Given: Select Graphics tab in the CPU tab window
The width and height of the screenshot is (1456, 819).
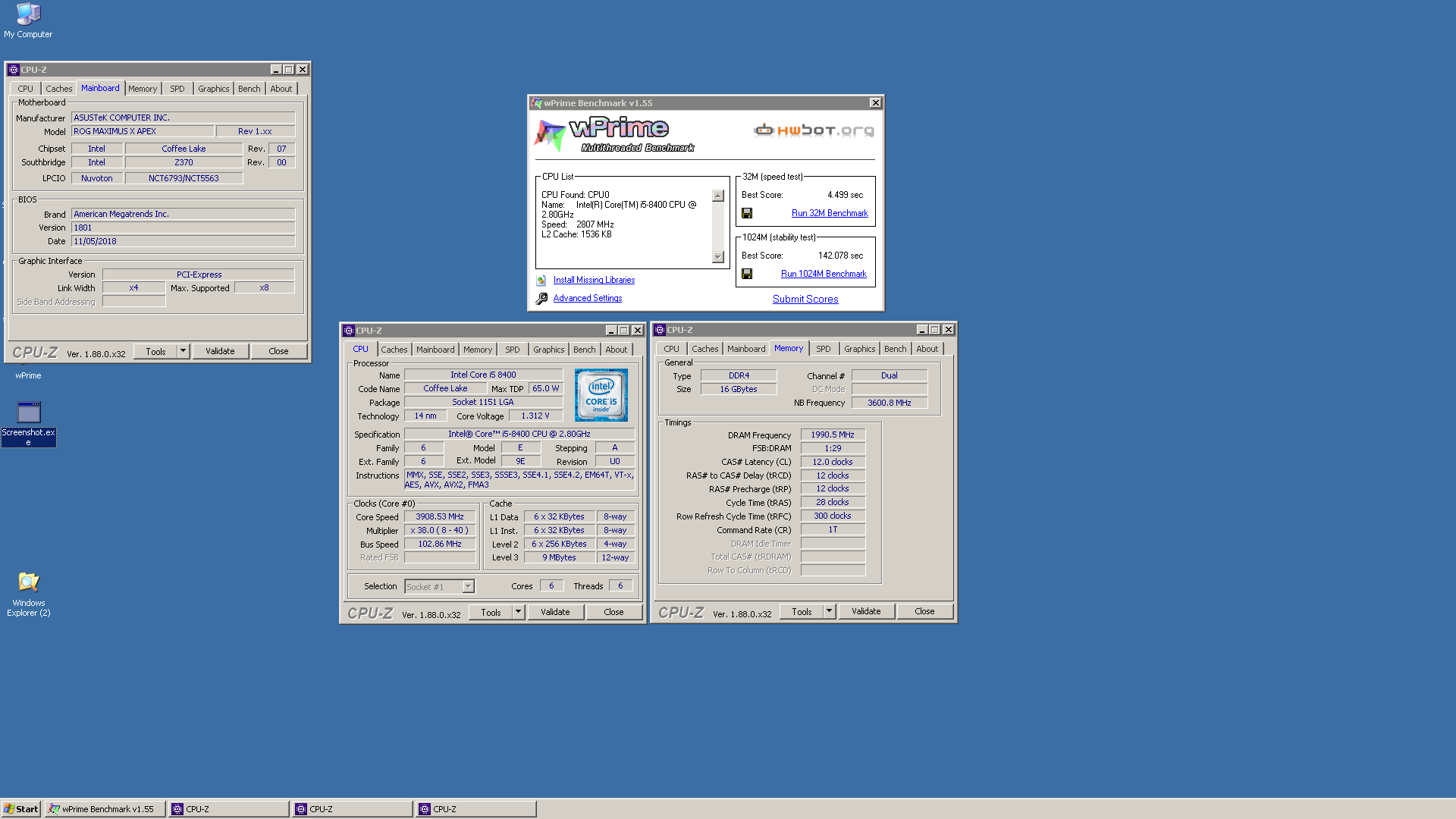Looking at the screenshot, I should 548,350.
